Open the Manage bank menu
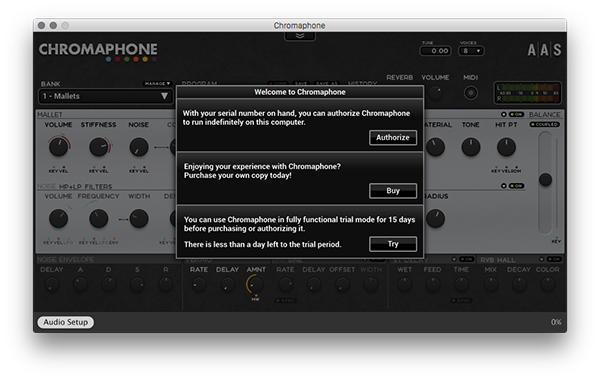The height and width of the screenshot is (380, 600). point(157,83)
